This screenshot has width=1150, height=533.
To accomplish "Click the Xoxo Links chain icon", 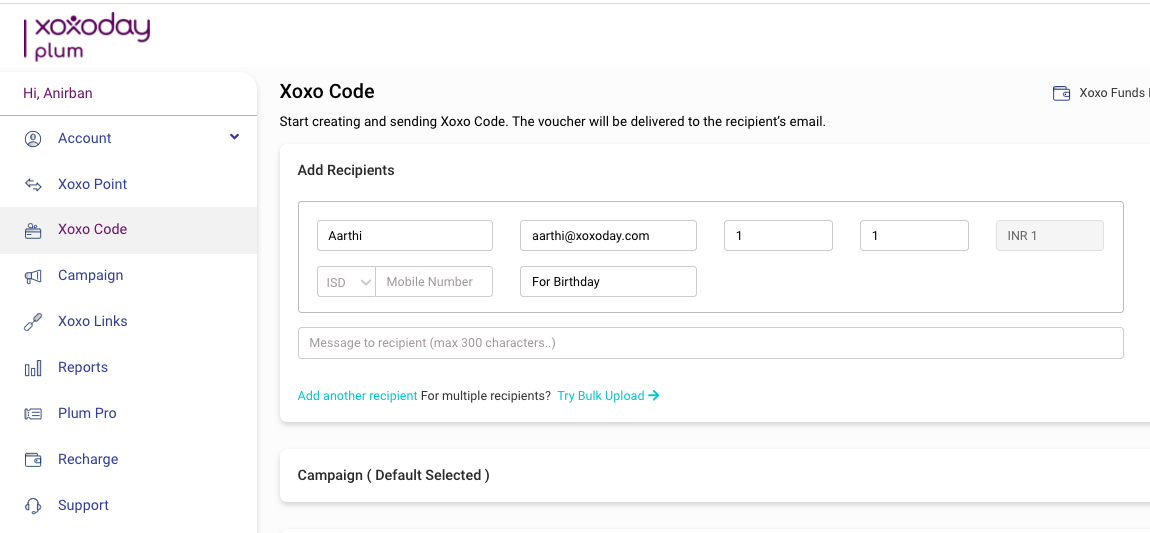I will tap(33, 322).
